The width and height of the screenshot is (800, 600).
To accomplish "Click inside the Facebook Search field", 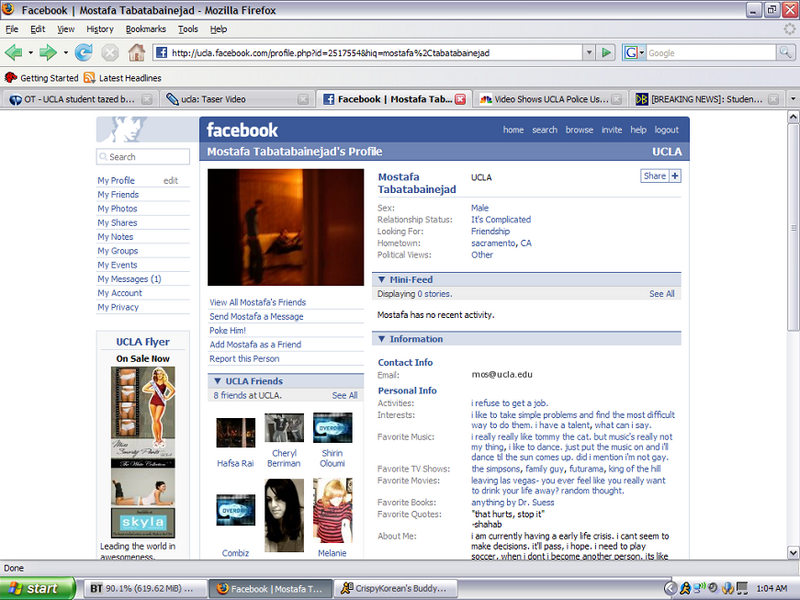I will [143, 157].
